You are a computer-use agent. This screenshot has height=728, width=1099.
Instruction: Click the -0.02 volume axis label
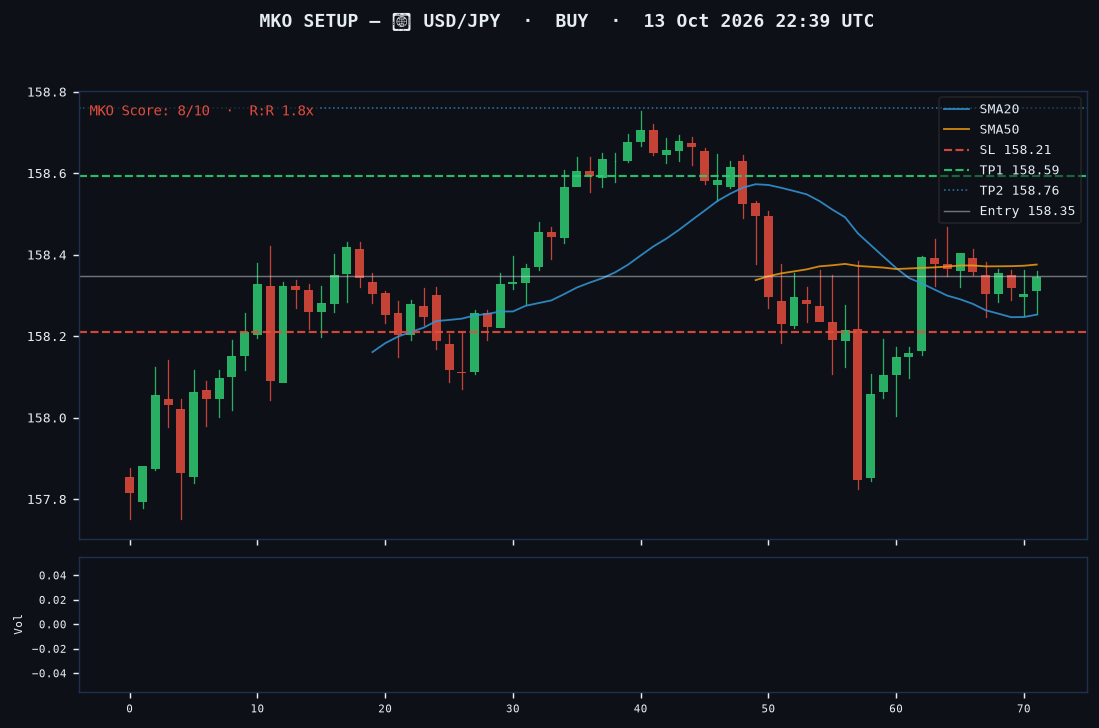[49, 650]
